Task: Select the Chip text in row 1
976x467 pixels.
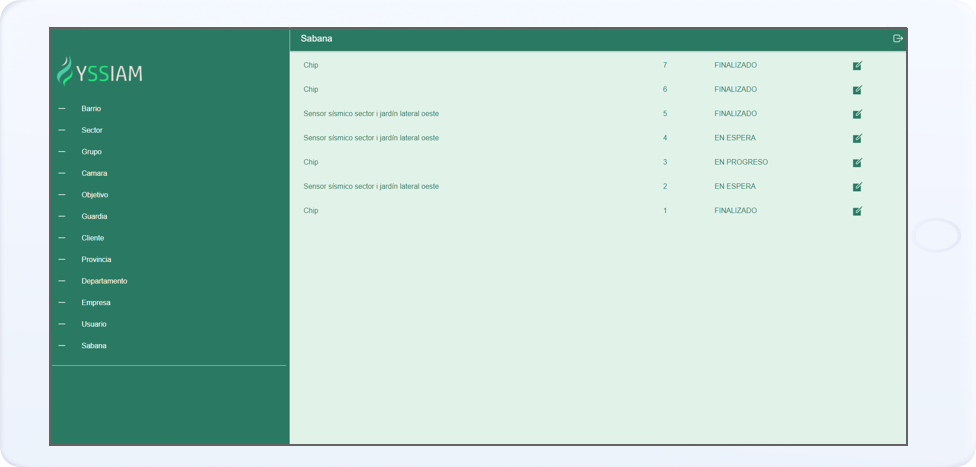Action: pos(311,211)
